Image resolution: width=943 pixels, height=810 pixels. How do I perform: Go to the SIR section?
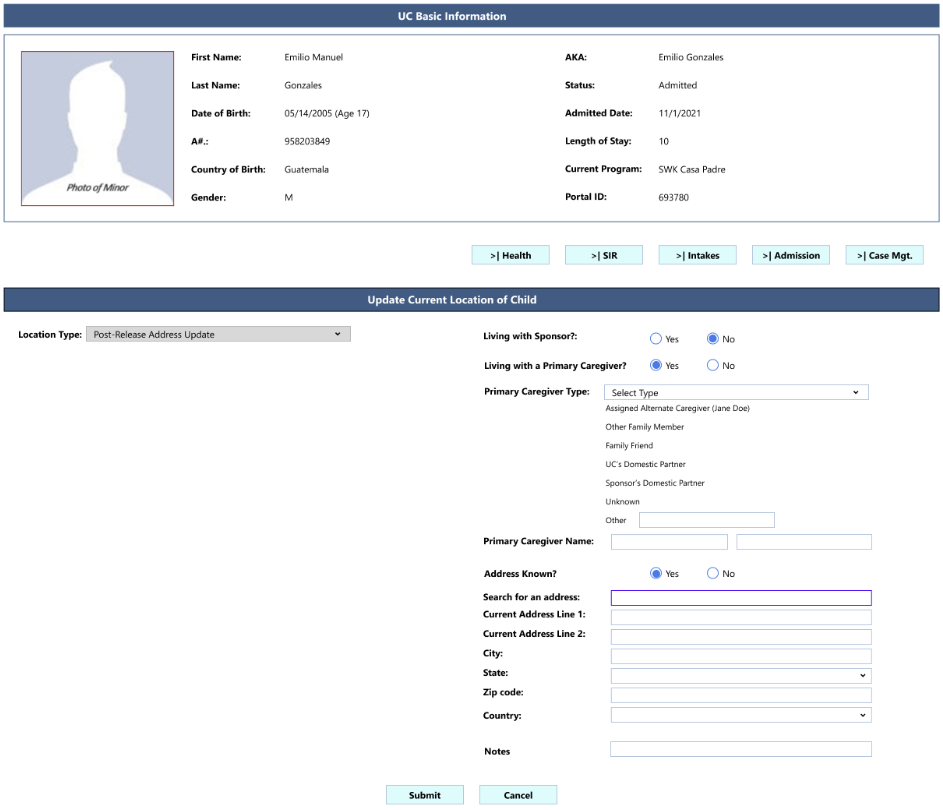point(604,255)
